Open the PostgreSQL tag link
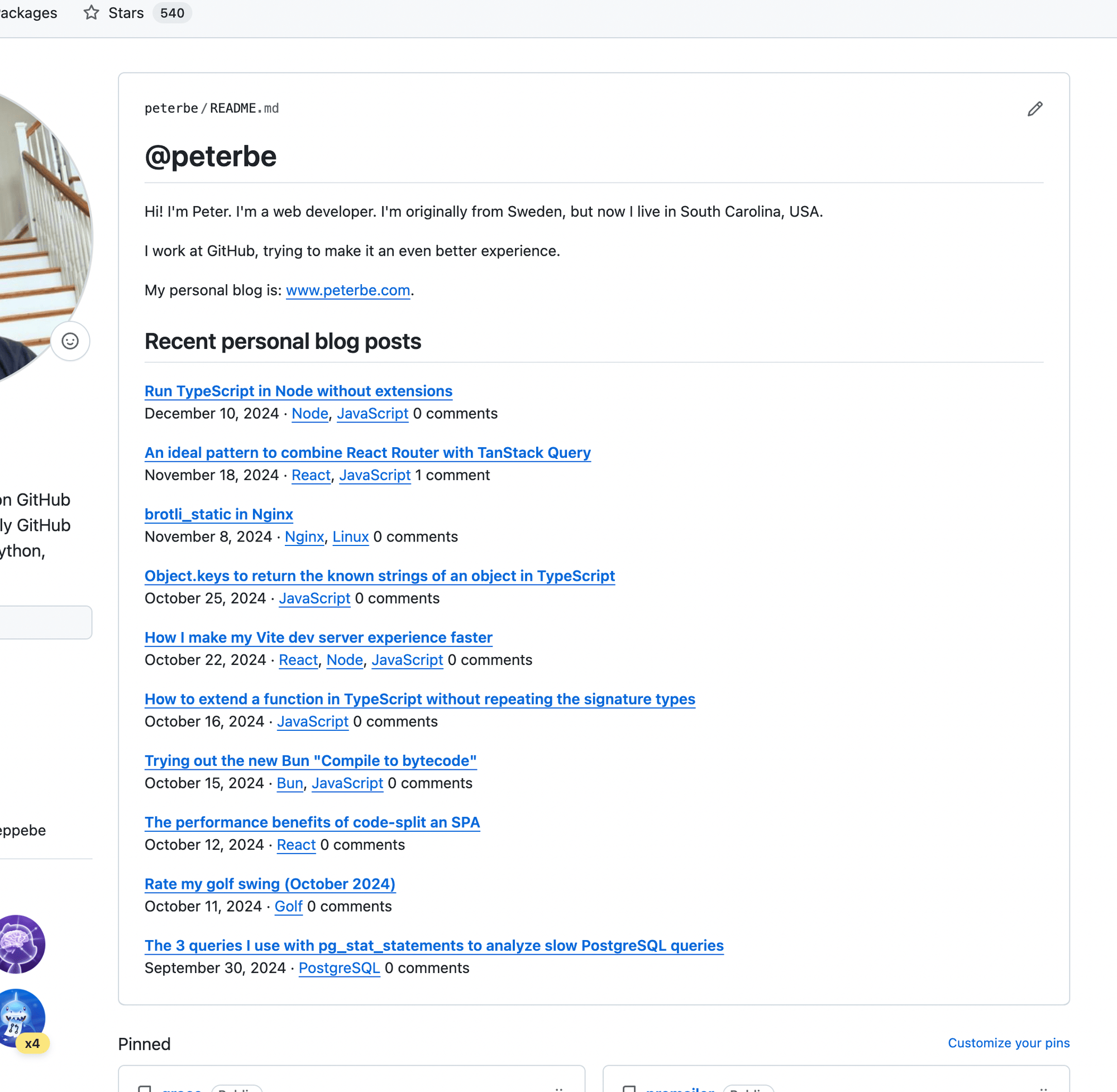 [x=339, y=968]
